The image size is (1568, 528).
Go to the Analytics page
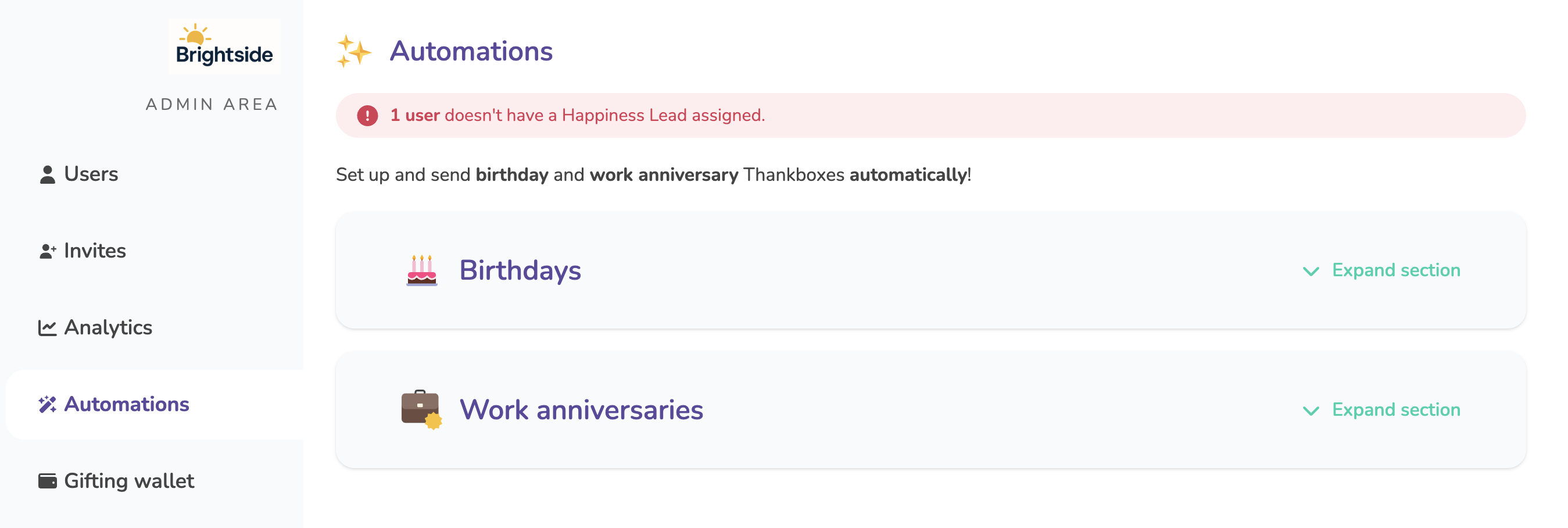click(x=95, y=327)
